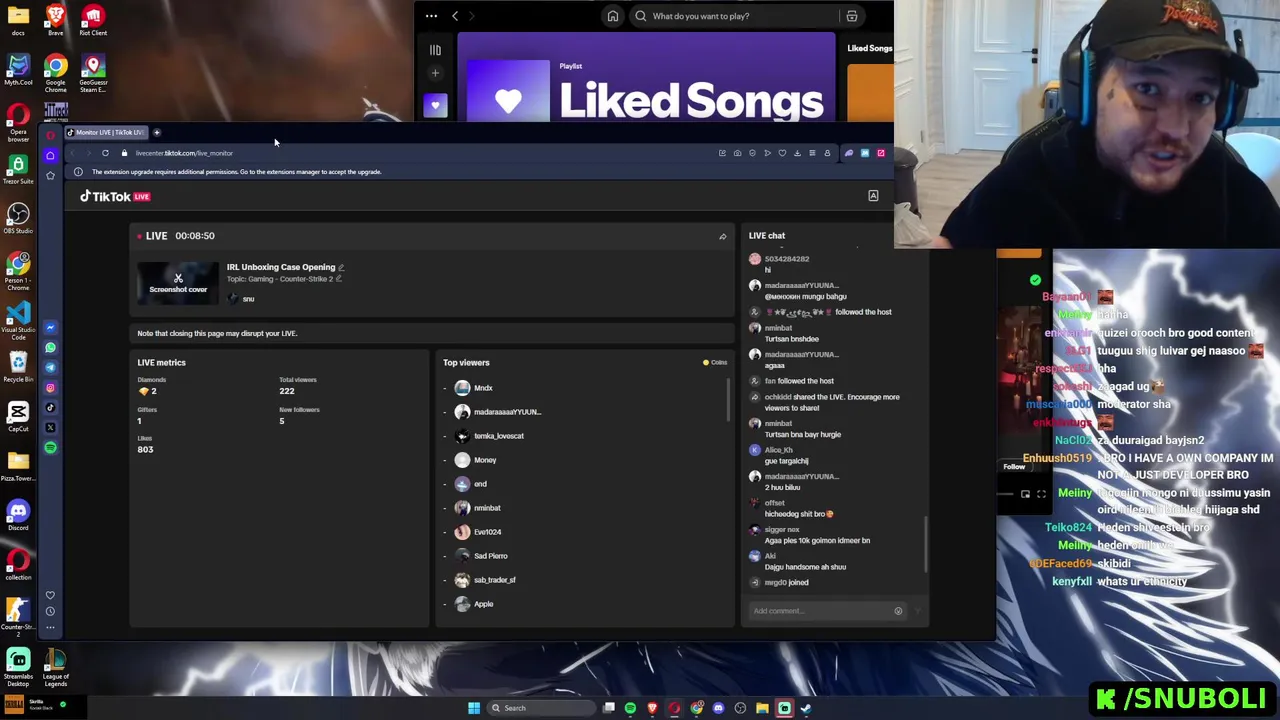
Task: Click the share arrow in LIVE panel
Action: coord(722,236)
